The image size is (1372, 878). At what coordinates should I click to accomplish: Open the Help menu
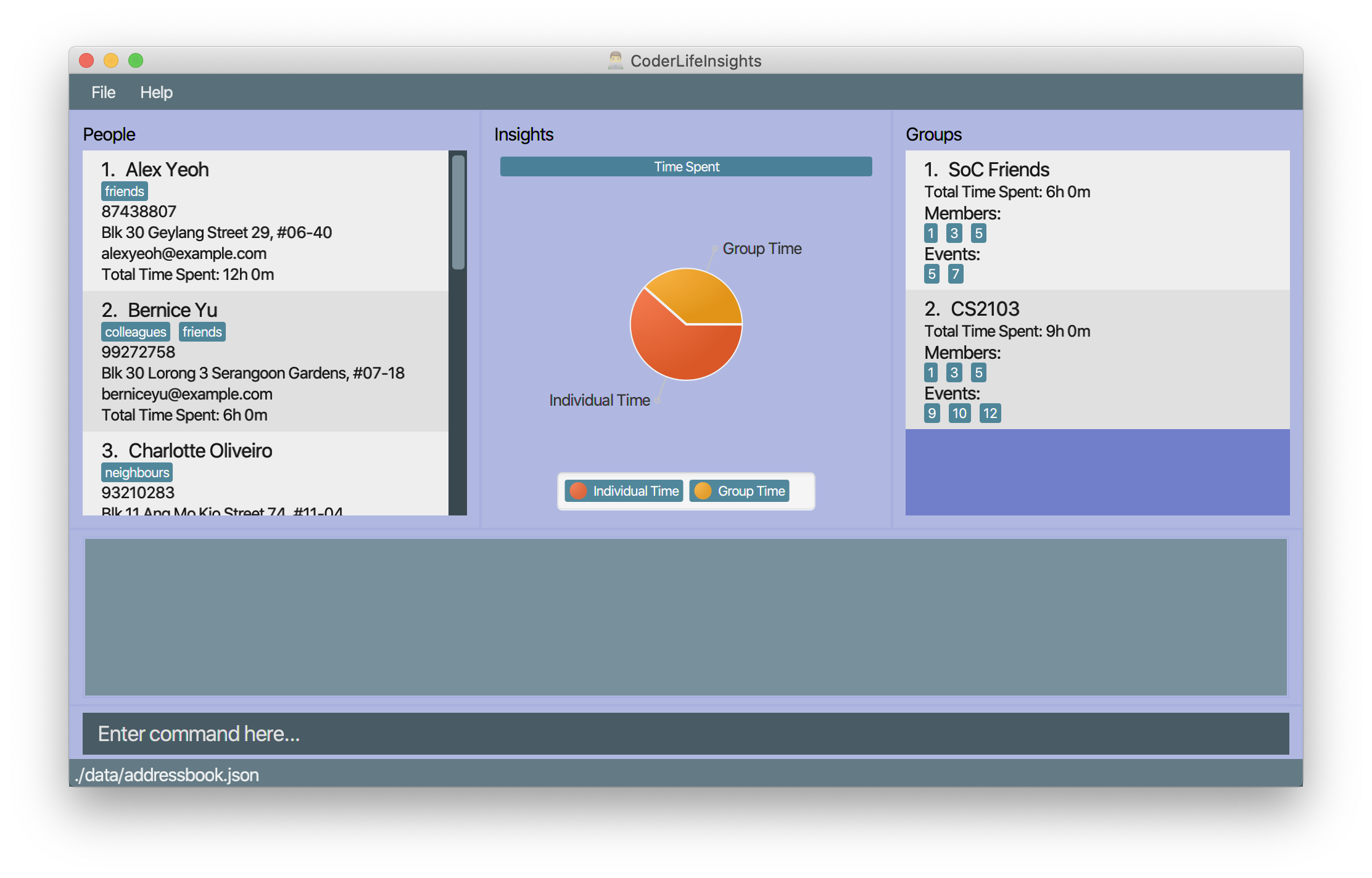[x=156, y=92]
